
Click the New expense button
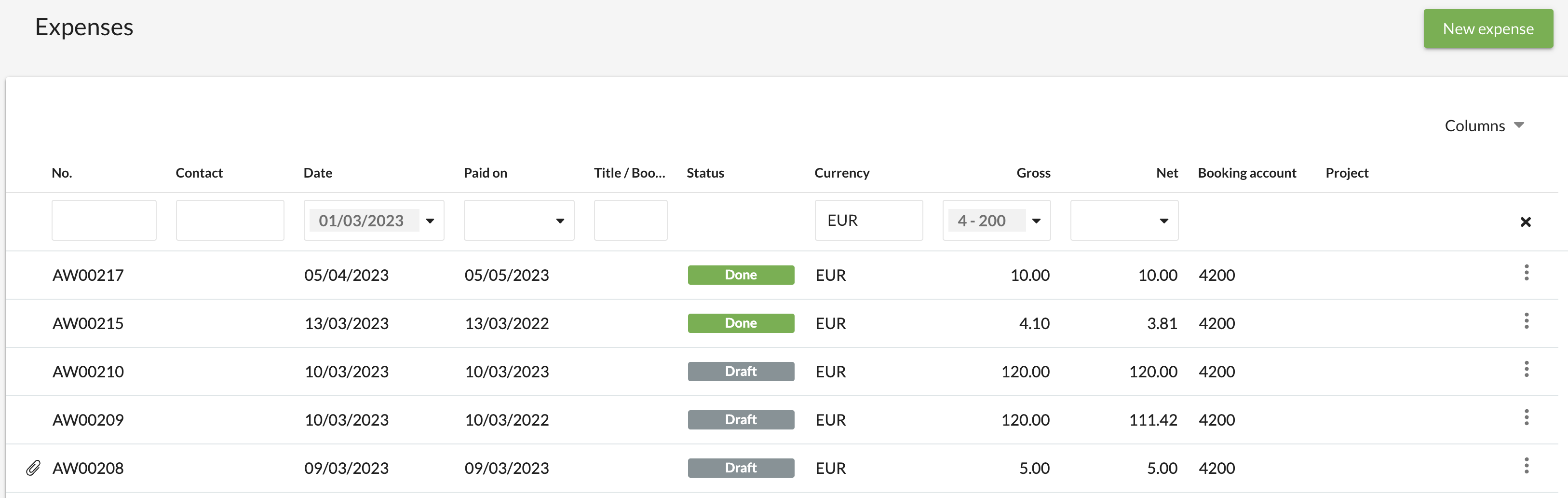(1487, 28)
